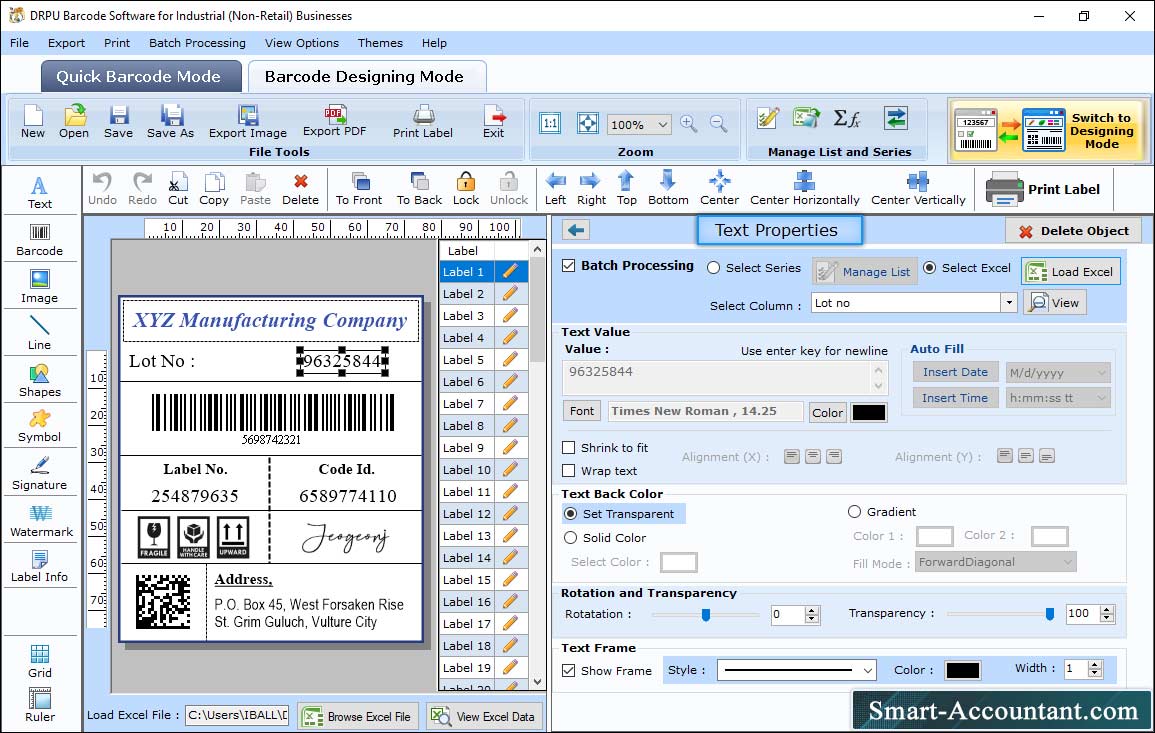This screenshot has height=733, width=1155.
Task: Select the Select Series radio button
Action: pos(713,268)
